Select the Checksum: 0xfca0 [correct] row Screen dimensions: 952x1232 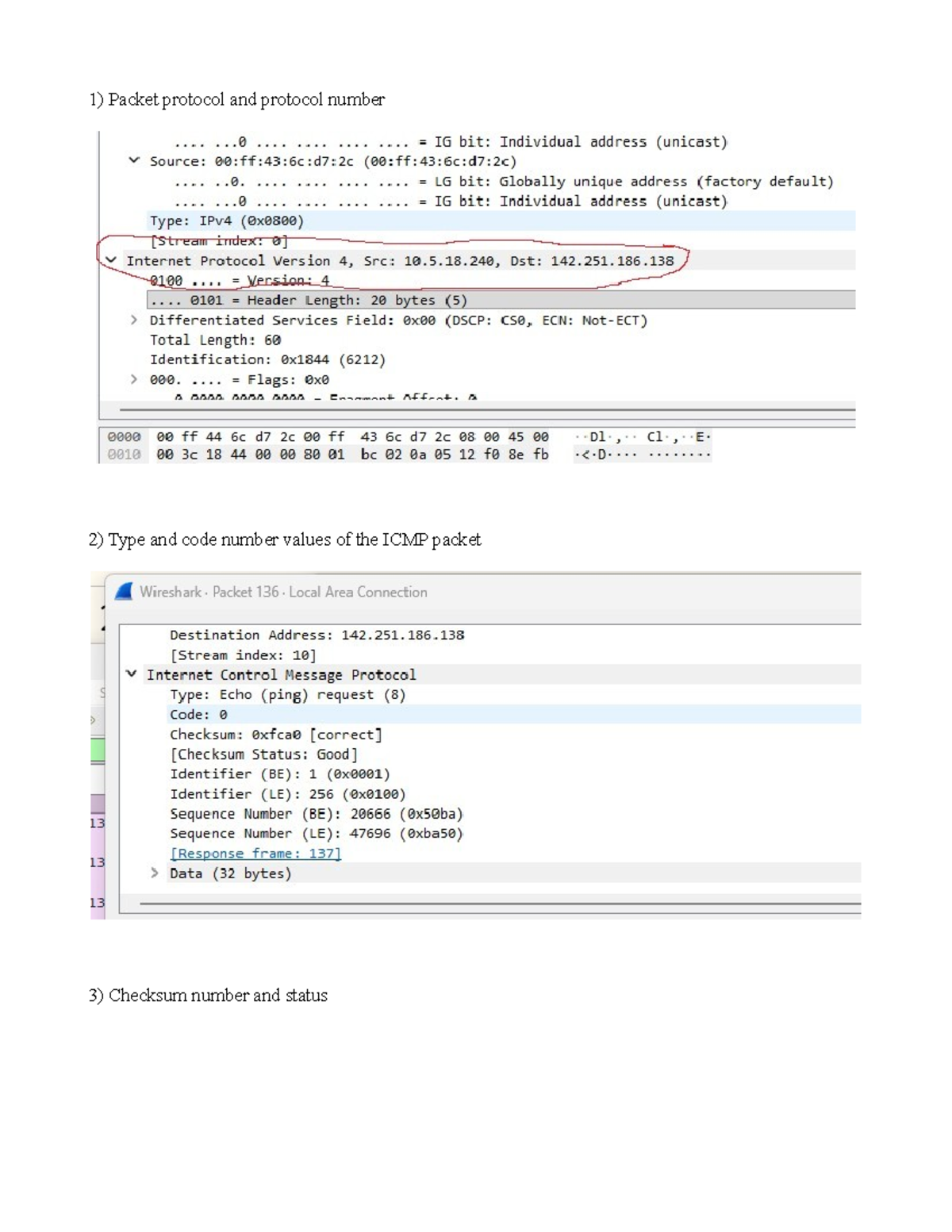coord(275,734)
